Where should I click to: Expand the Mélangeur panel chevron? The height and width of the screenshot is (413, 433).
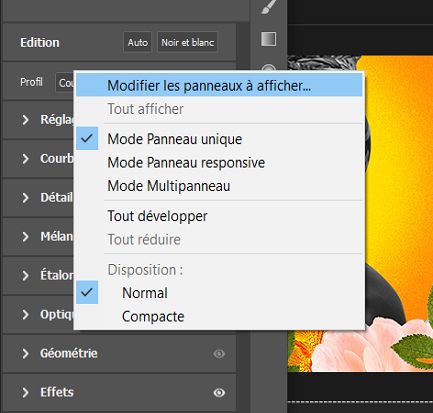tap(25, 237)
